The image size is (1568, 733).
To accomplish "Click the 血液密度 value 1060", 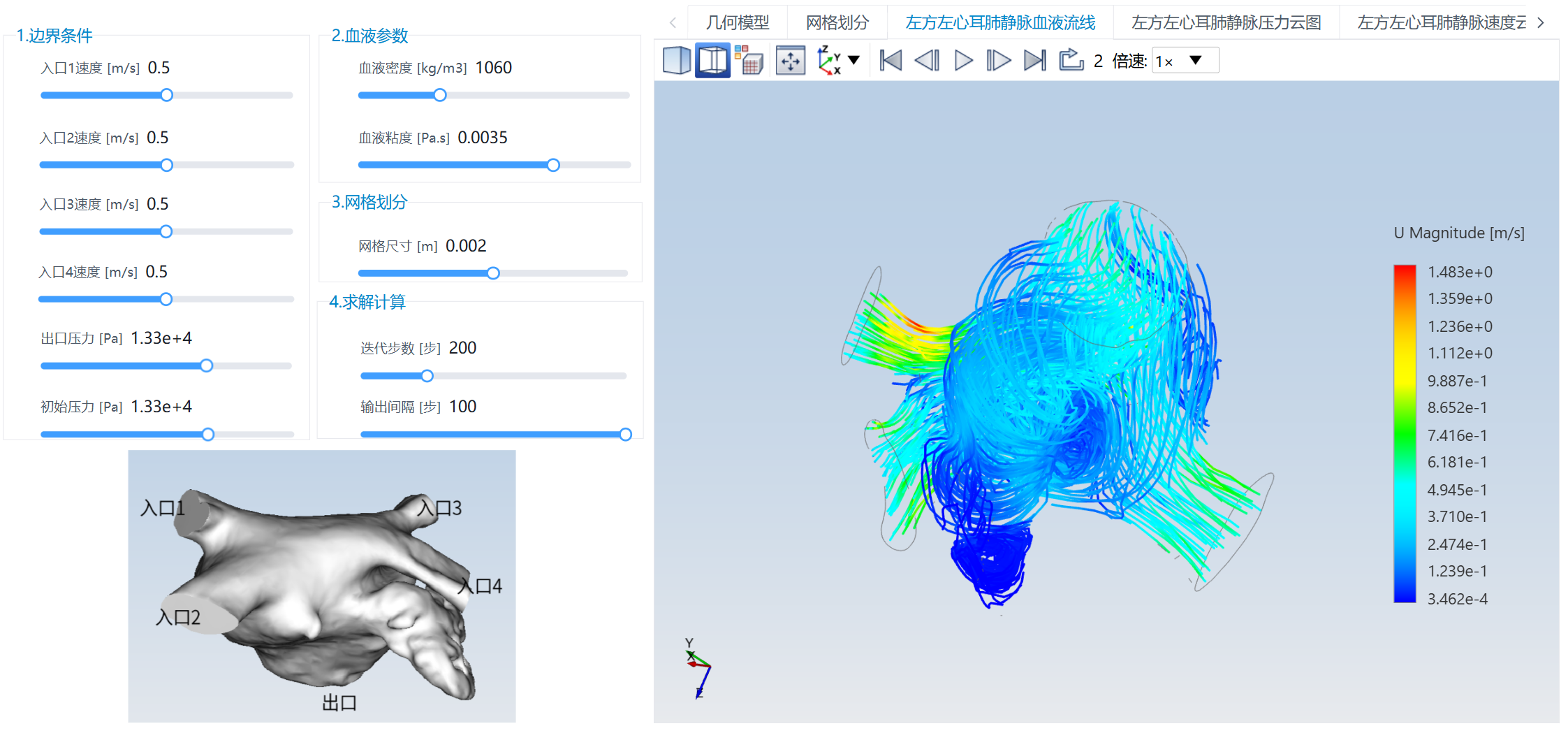I will [x=493, y=68].
